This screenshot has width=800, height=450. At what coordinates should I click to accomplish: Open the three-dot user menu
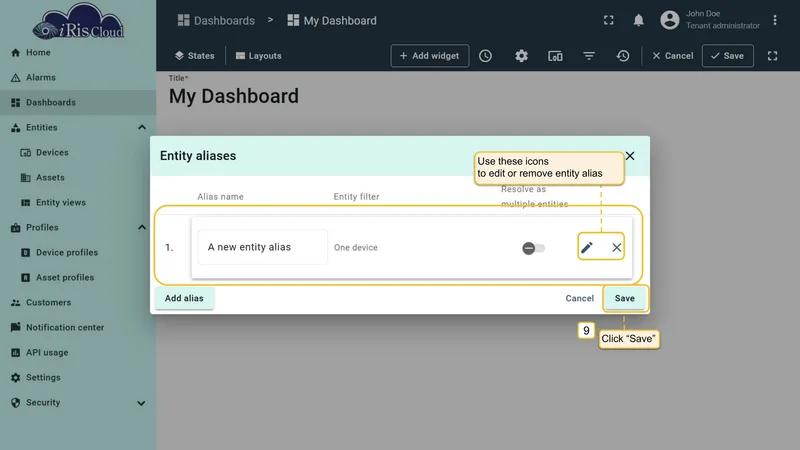774,20
